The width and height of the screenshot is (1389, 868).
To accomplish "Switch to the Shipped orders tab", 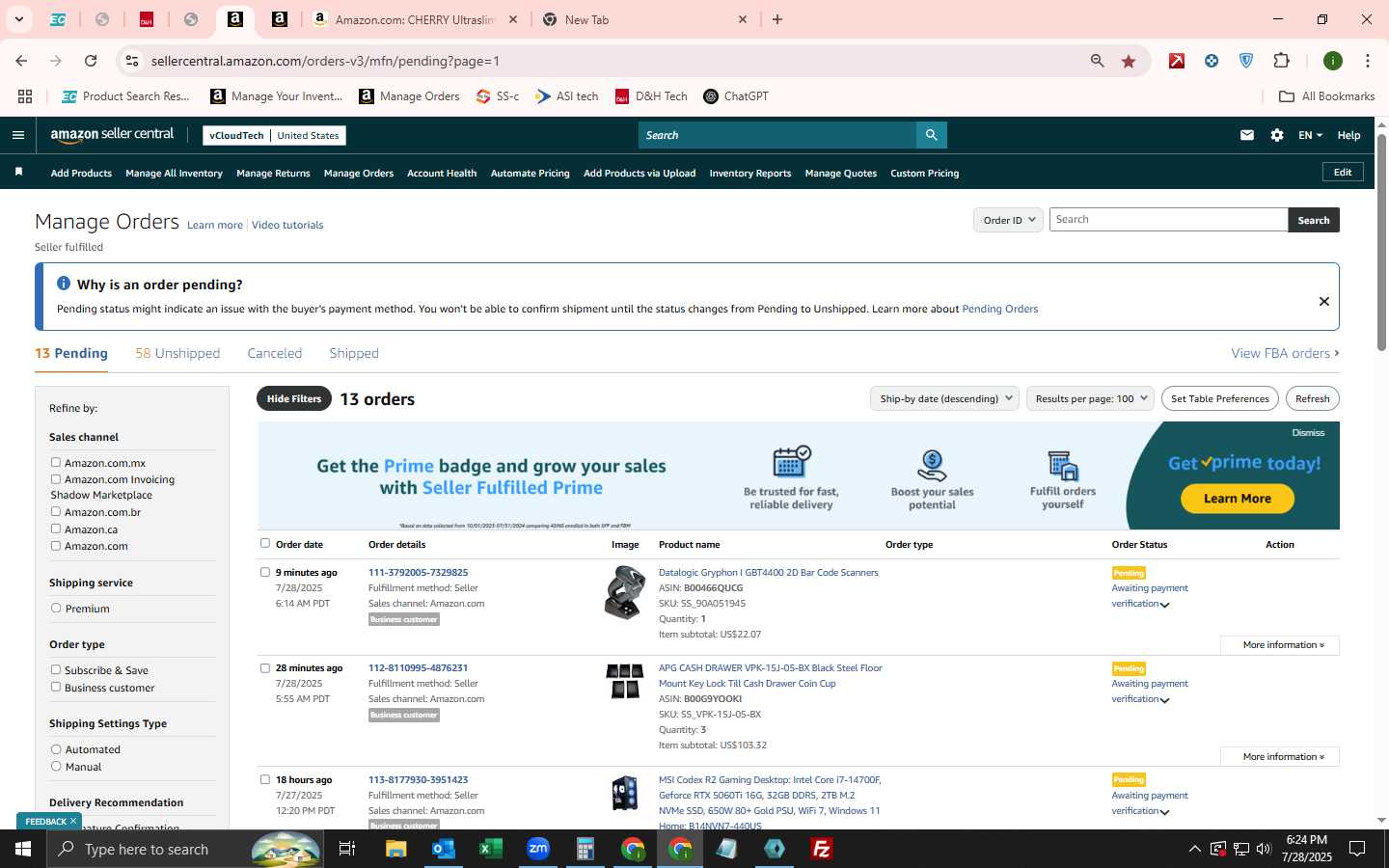I will click(354, 353).
